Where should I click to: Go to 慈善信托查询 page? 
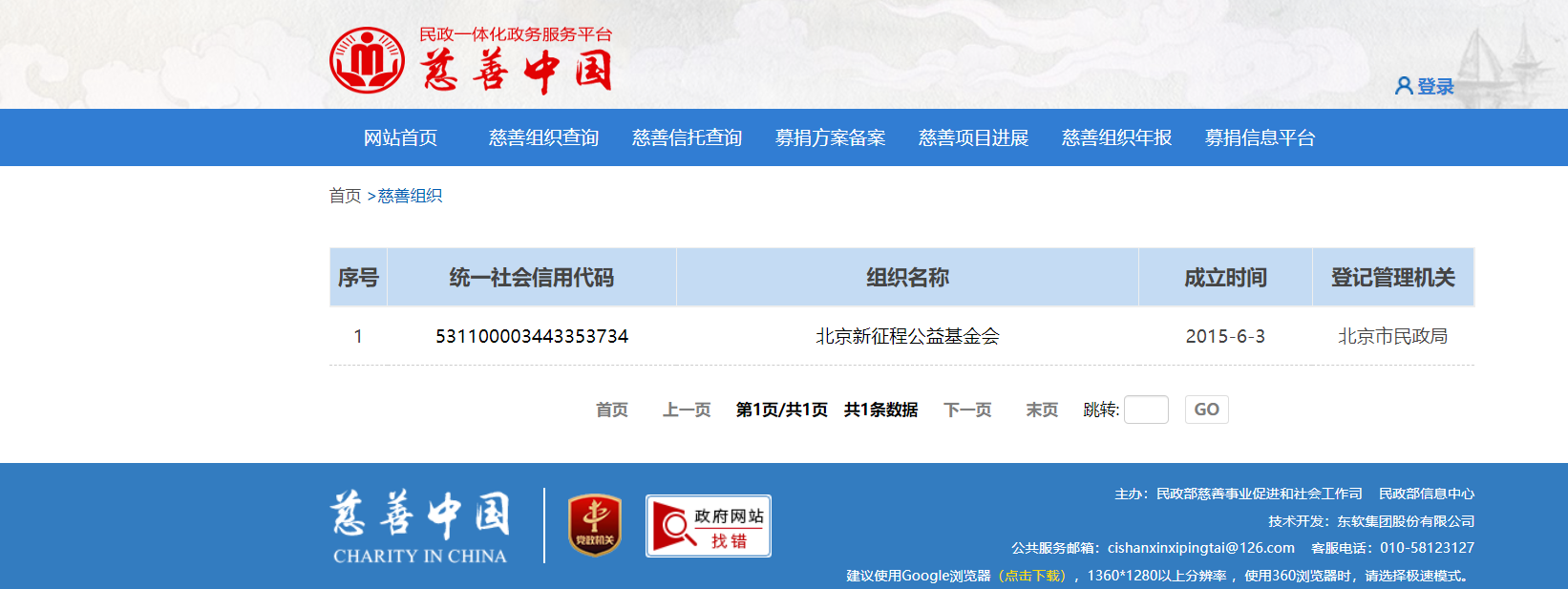687,138
